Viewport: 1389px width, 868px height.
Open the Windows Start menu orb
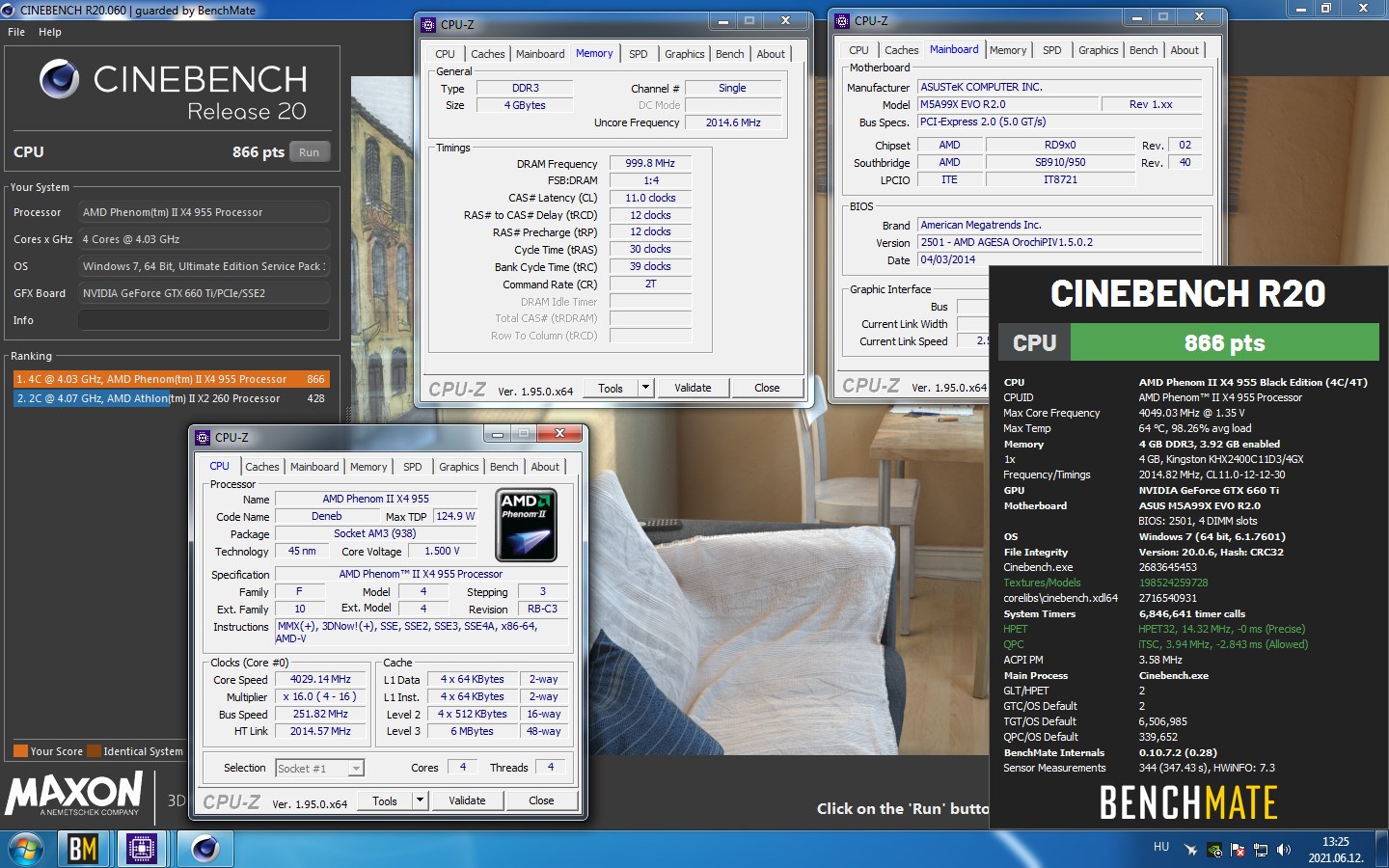(x=26, y=850)
